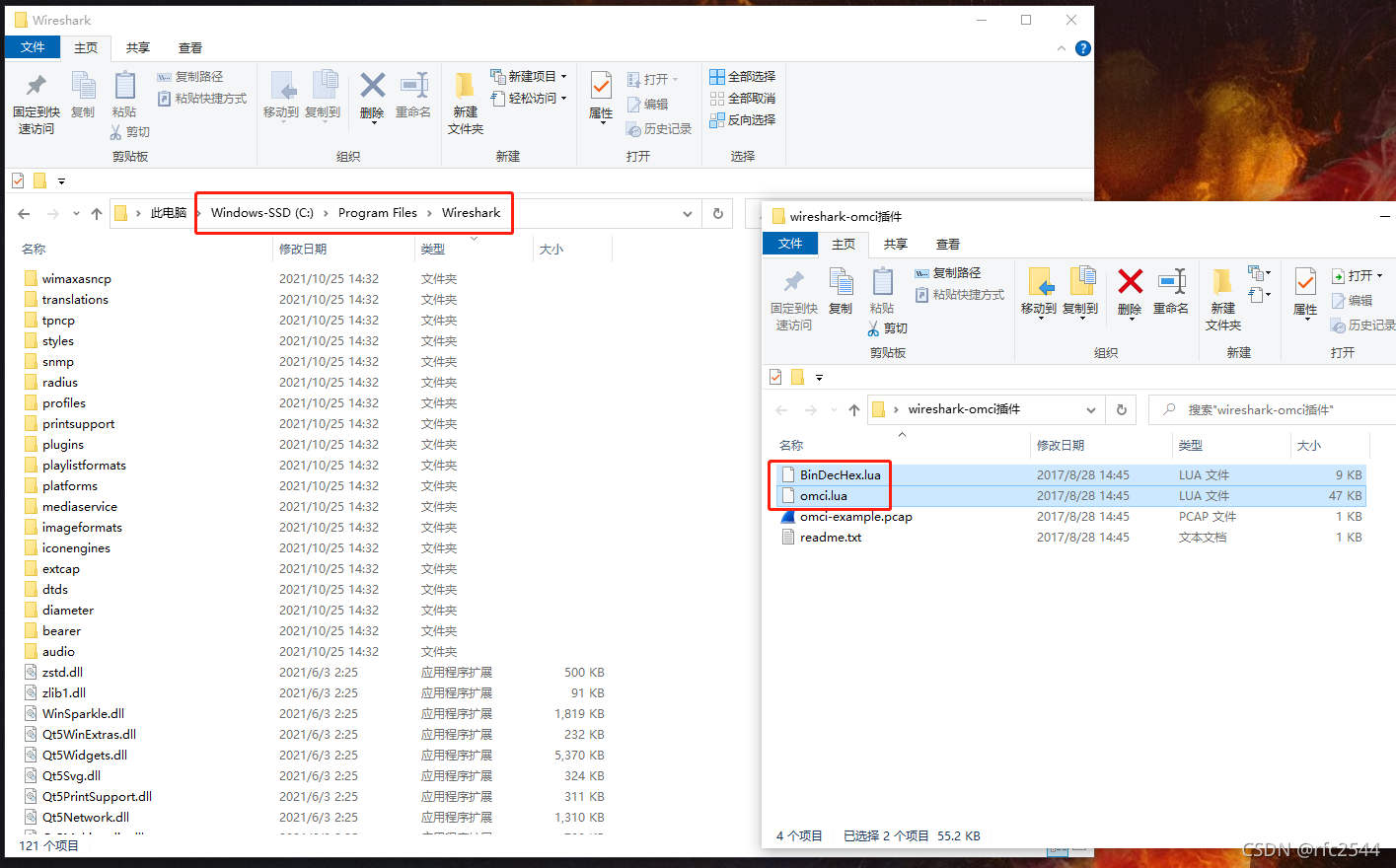The image size is (1396, 868).
Task: Switch to 查看 tab in Wireshark window
Action: pos(190,47)
